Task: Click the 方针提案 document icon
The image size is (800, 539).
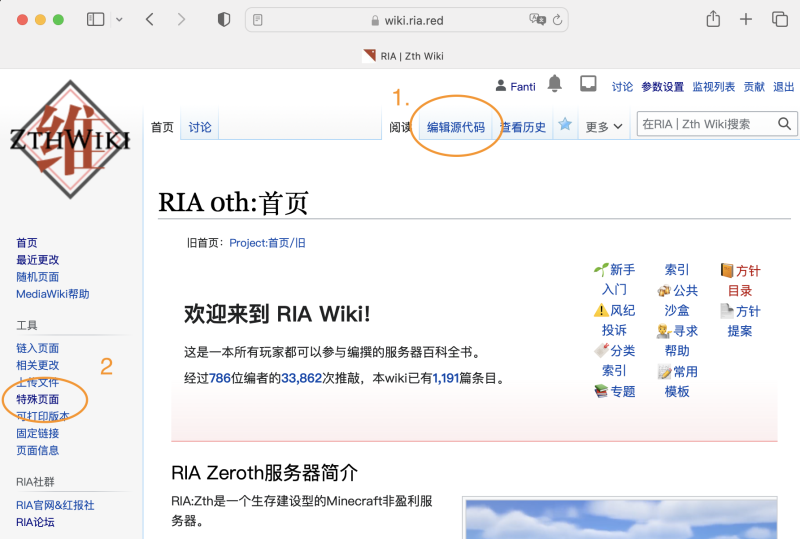Action: point(727,310)
